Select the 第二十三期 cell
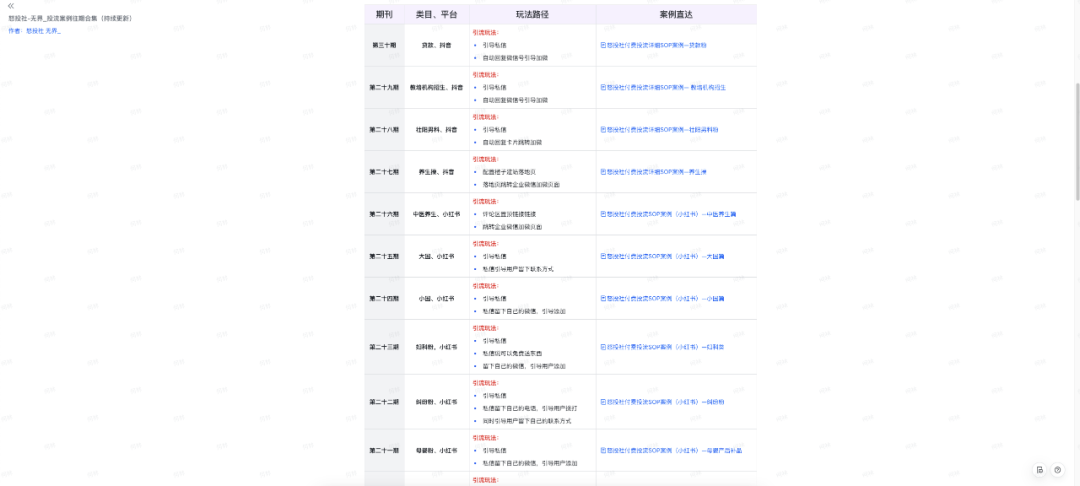 click(x=384, y=347)
